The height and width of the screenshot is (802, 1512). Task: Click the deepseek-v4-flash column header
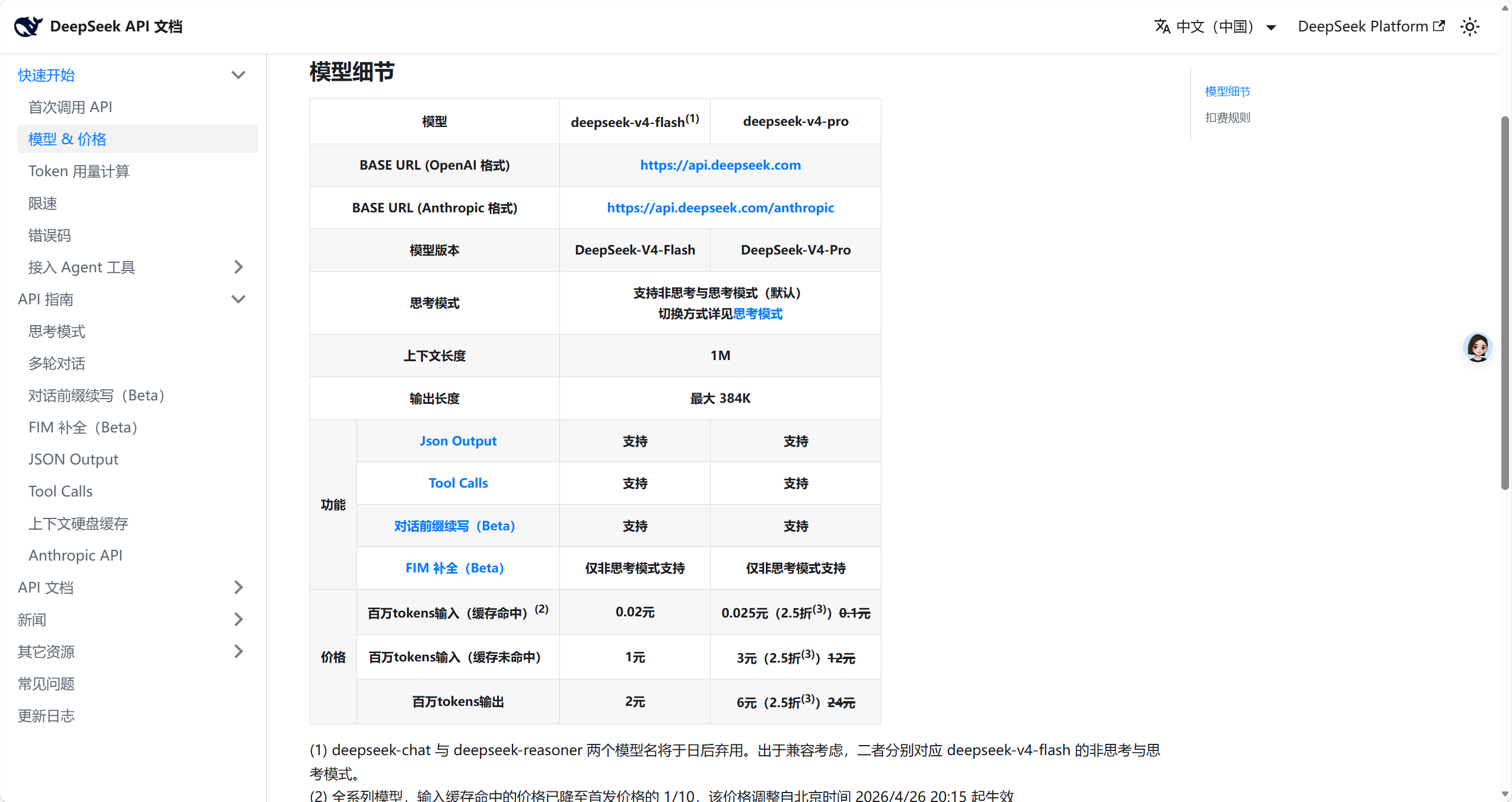[635, 121]
